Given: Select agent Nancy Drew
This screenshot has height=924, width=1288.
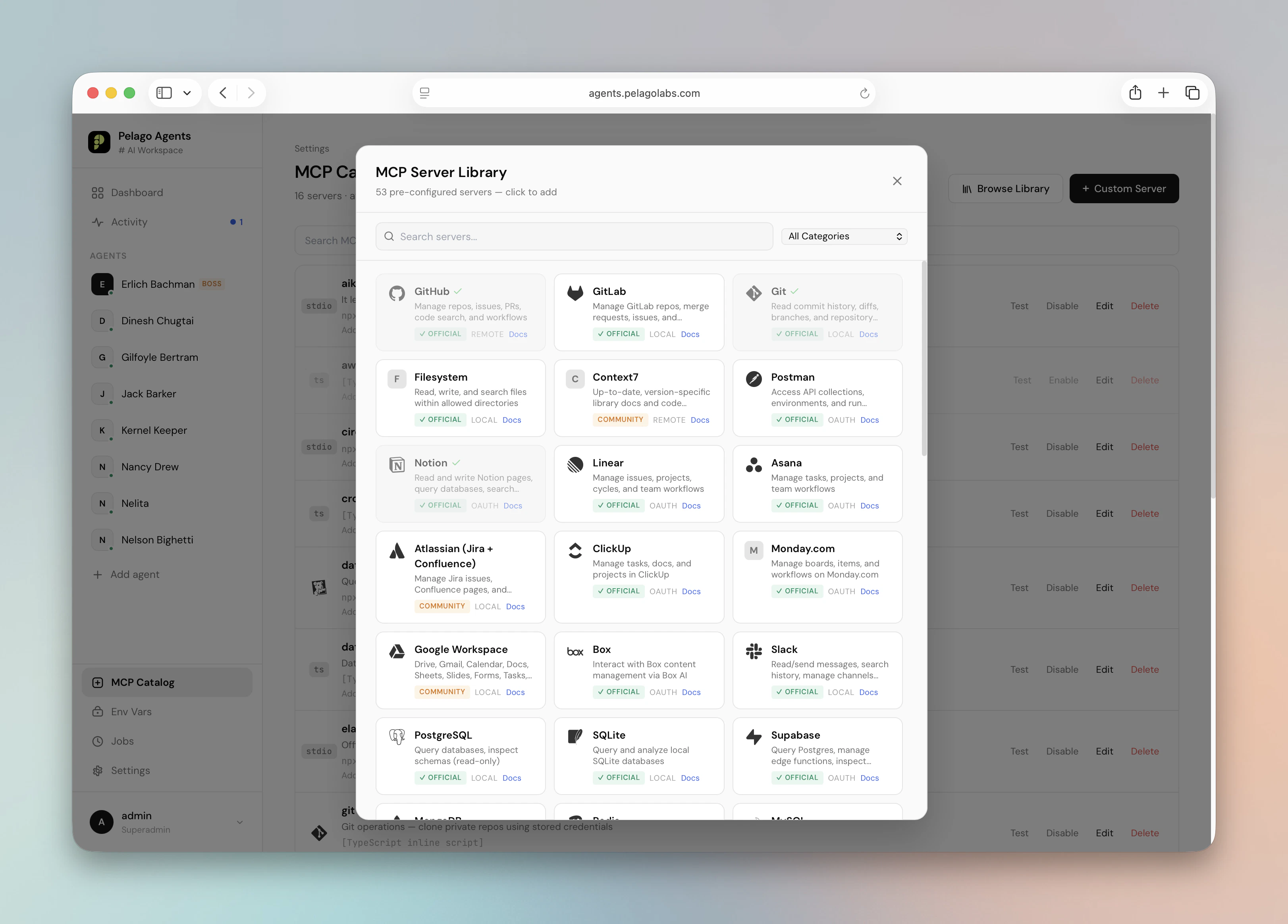Looking at the screenshot, I should pyautogui.click(x=168, y=466).
